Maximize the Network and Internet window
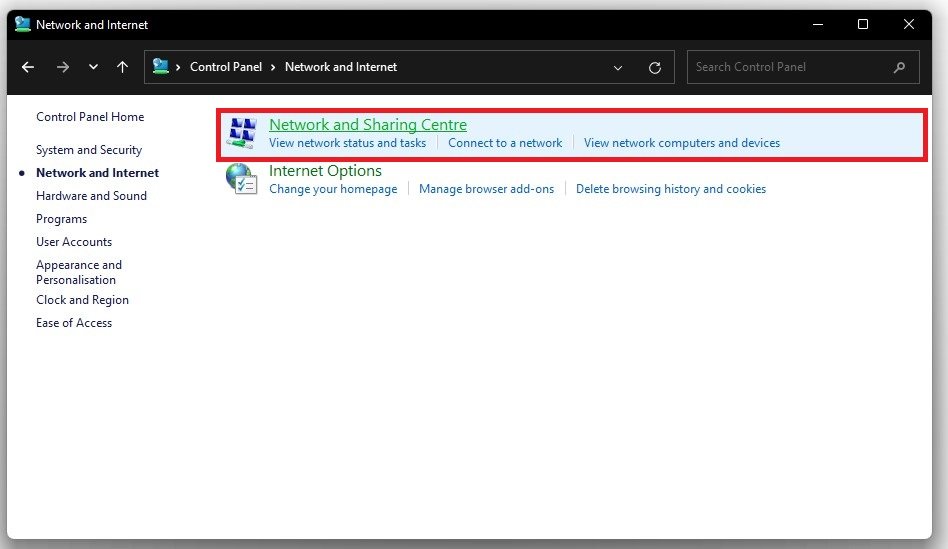Screen dimensions: 948x549 [x=863, y=24]
